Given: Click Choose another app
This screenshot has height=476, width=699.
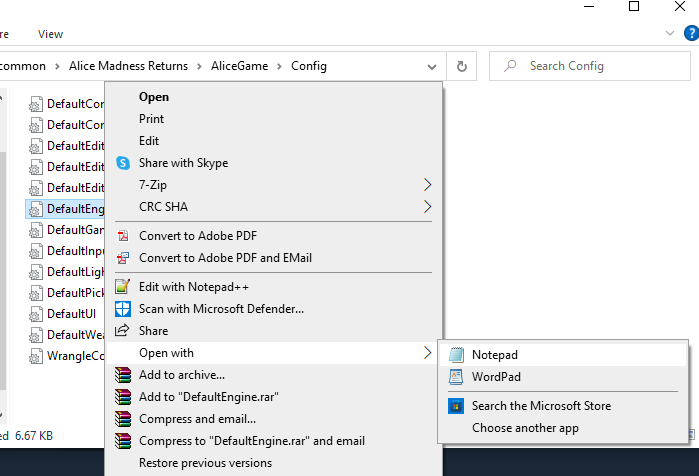Looking at the screenshot, I should pyautogui.click(x=525, y=428).
